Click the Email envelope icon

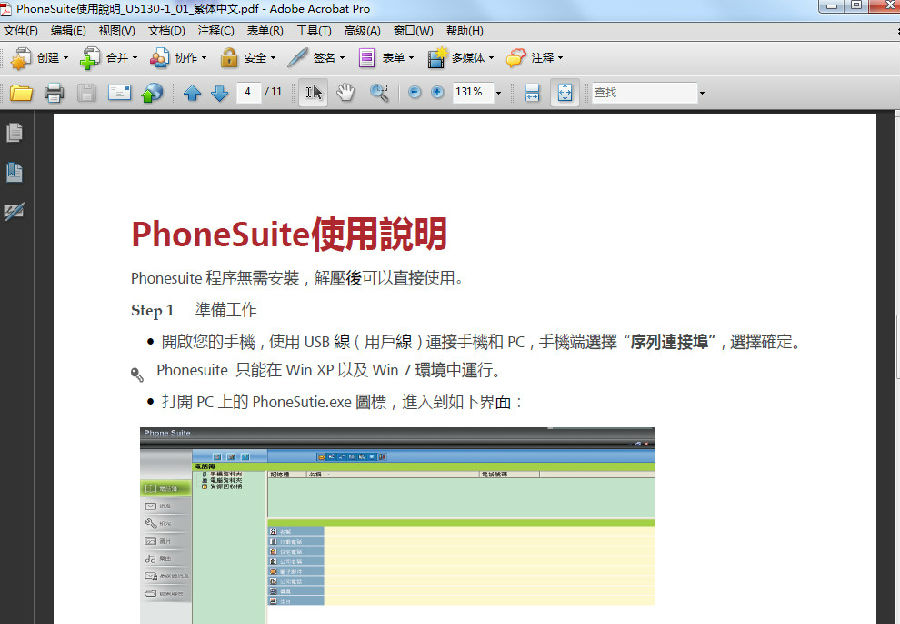tap(119, 92)
